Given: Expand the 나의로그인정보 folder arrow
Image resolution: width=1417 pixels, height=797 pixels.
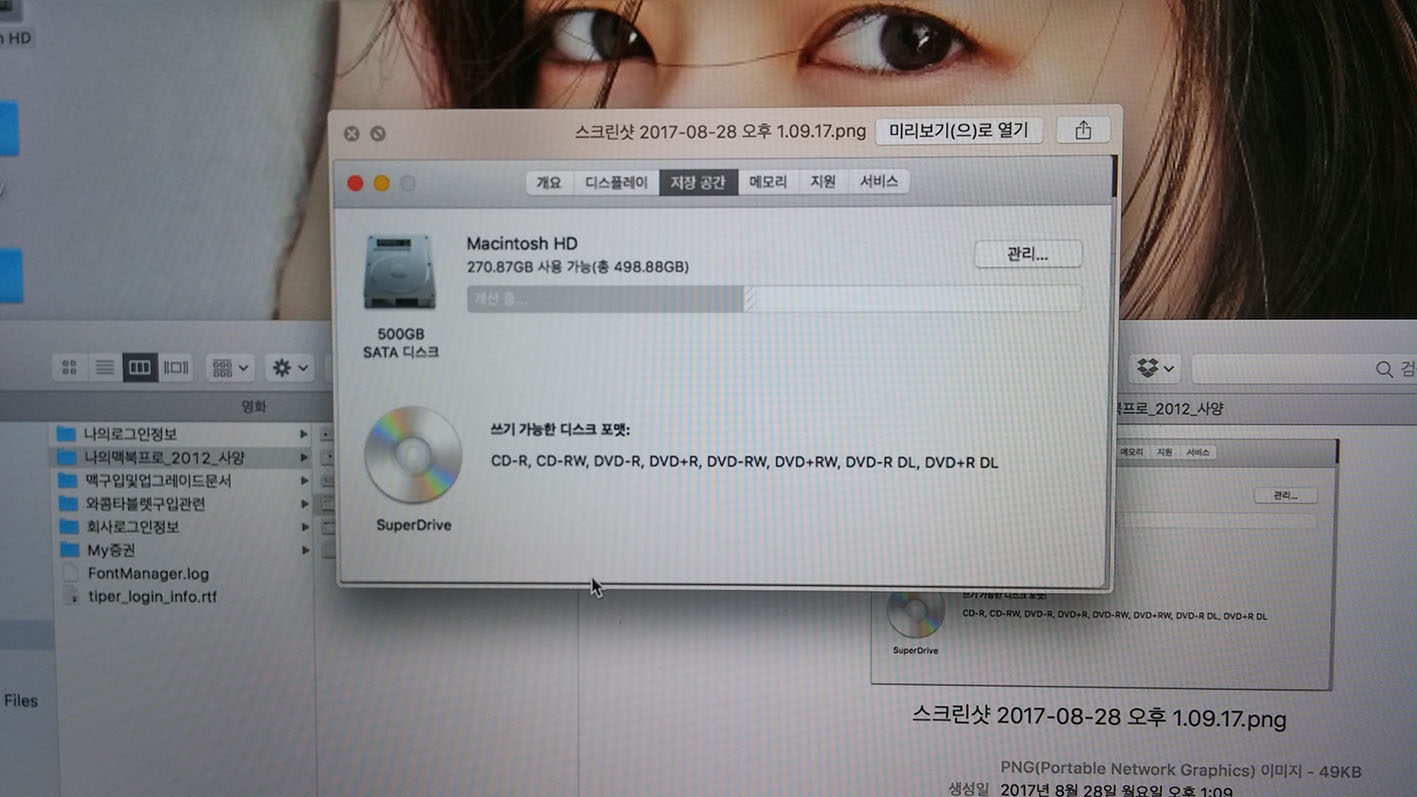Looking at the screenshot, I should (304, 434).
